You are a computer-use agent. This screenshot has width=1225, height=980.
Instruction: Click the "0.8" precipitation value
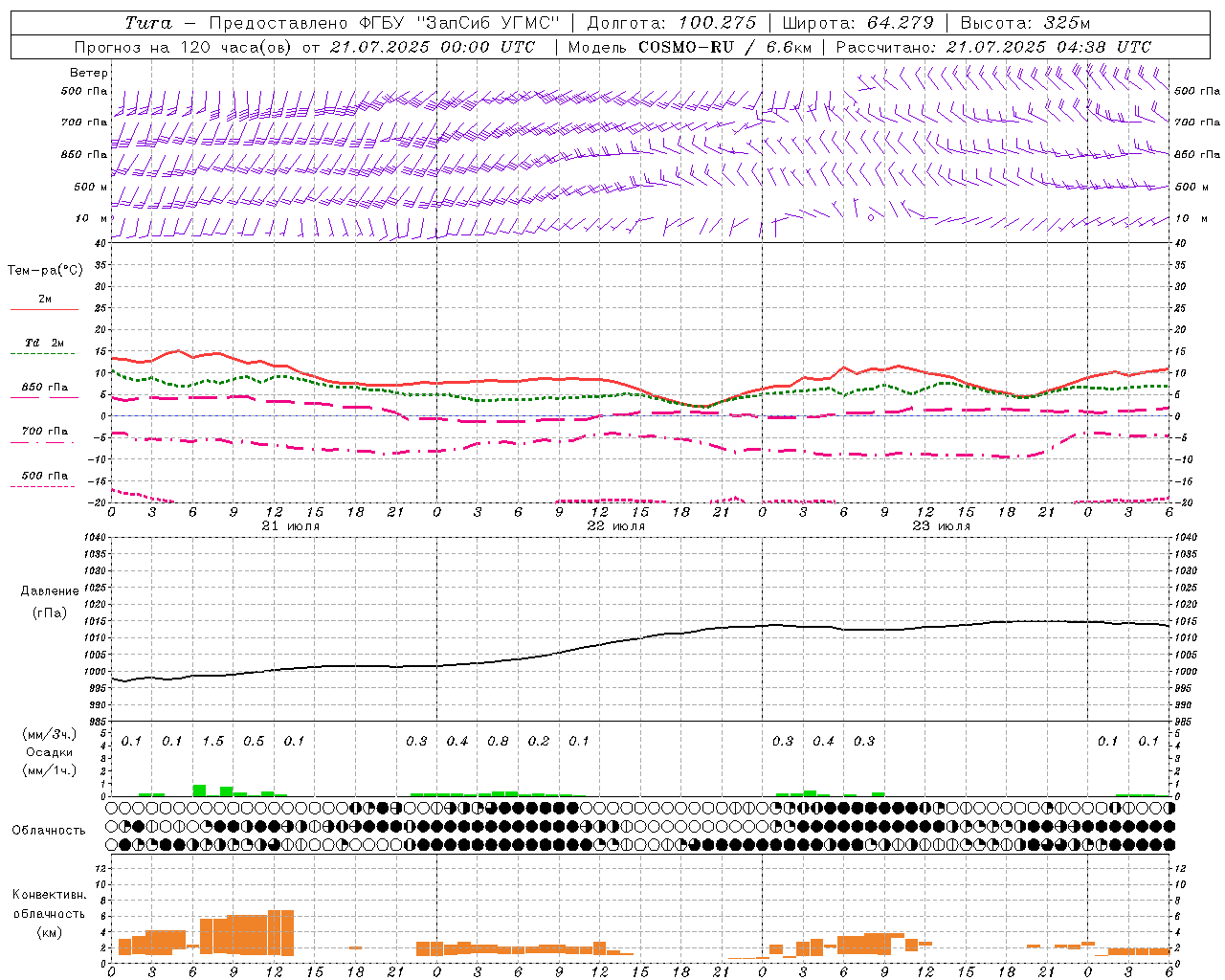498,742
